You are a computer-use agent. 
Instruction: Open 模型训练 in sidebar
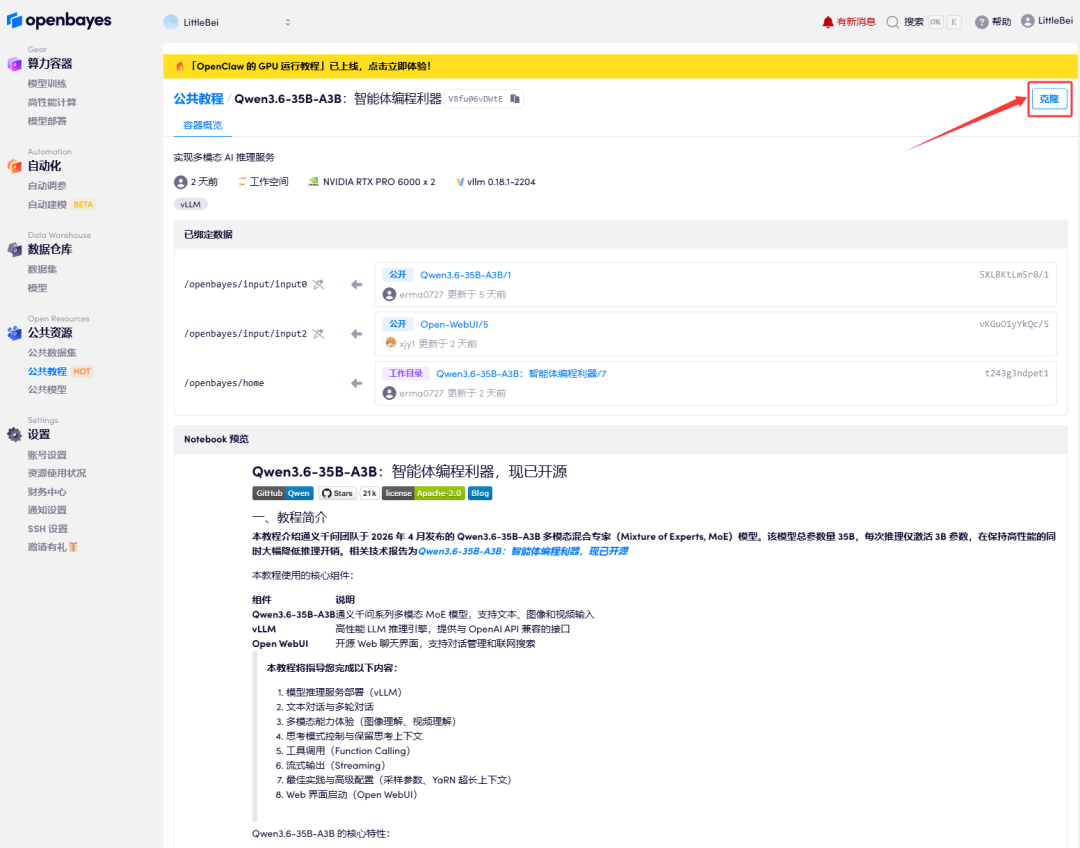pos(47,83)
